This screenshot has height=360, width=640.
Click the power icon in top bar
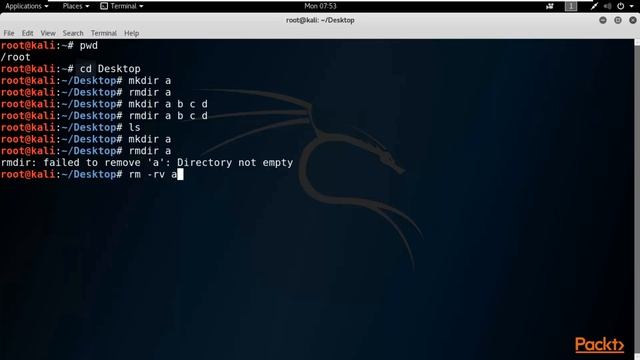pyautogui.click(x=620, y=6)
